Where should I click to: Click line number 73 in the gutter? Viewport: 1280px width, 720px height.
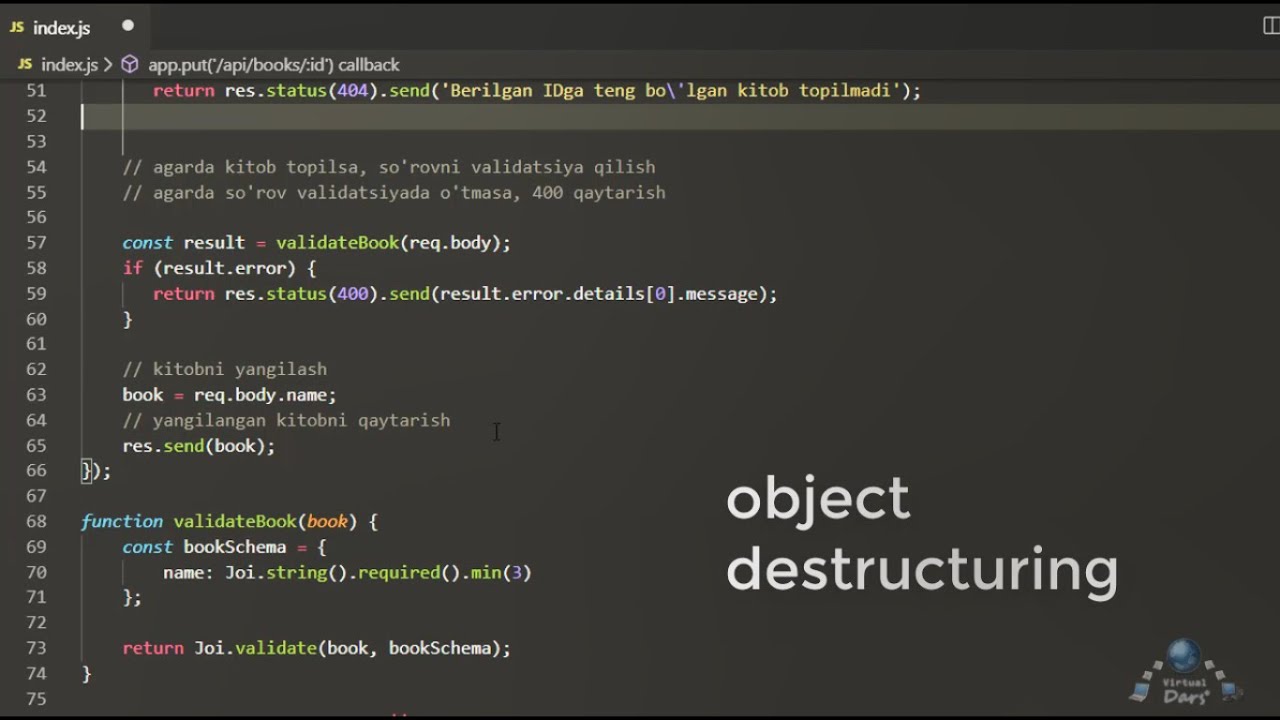tap(36, 649)
